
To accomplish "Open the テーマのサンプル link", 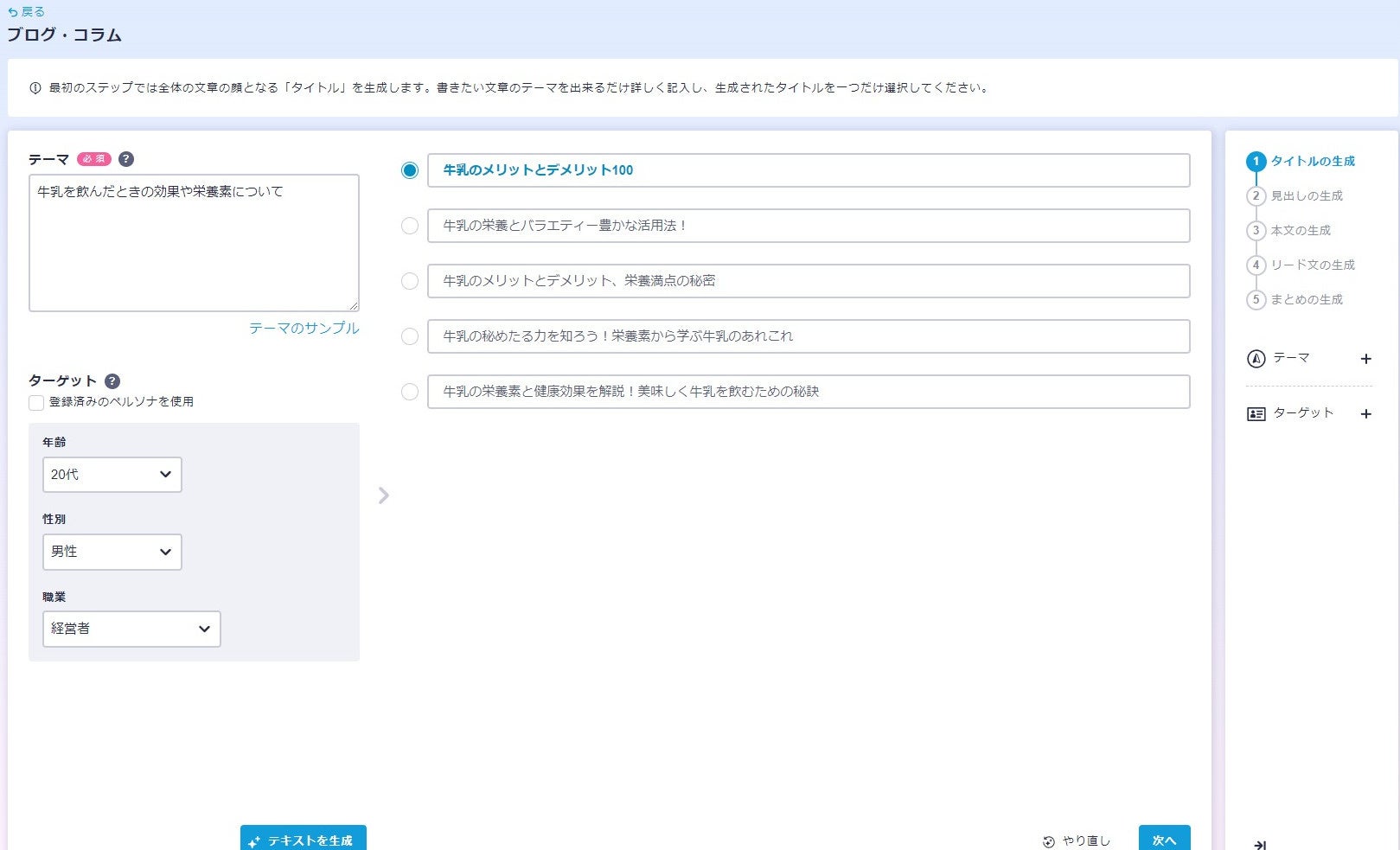I will coord(304,329).
